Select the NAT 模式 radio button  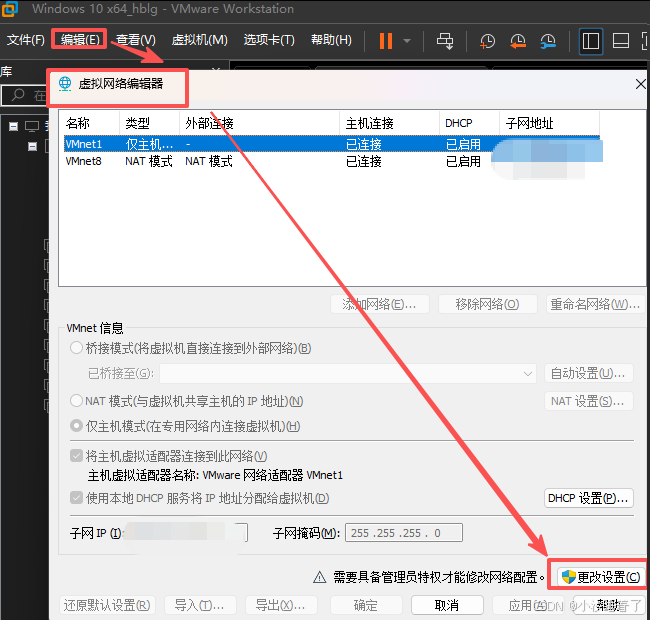[x=76, y=401]
